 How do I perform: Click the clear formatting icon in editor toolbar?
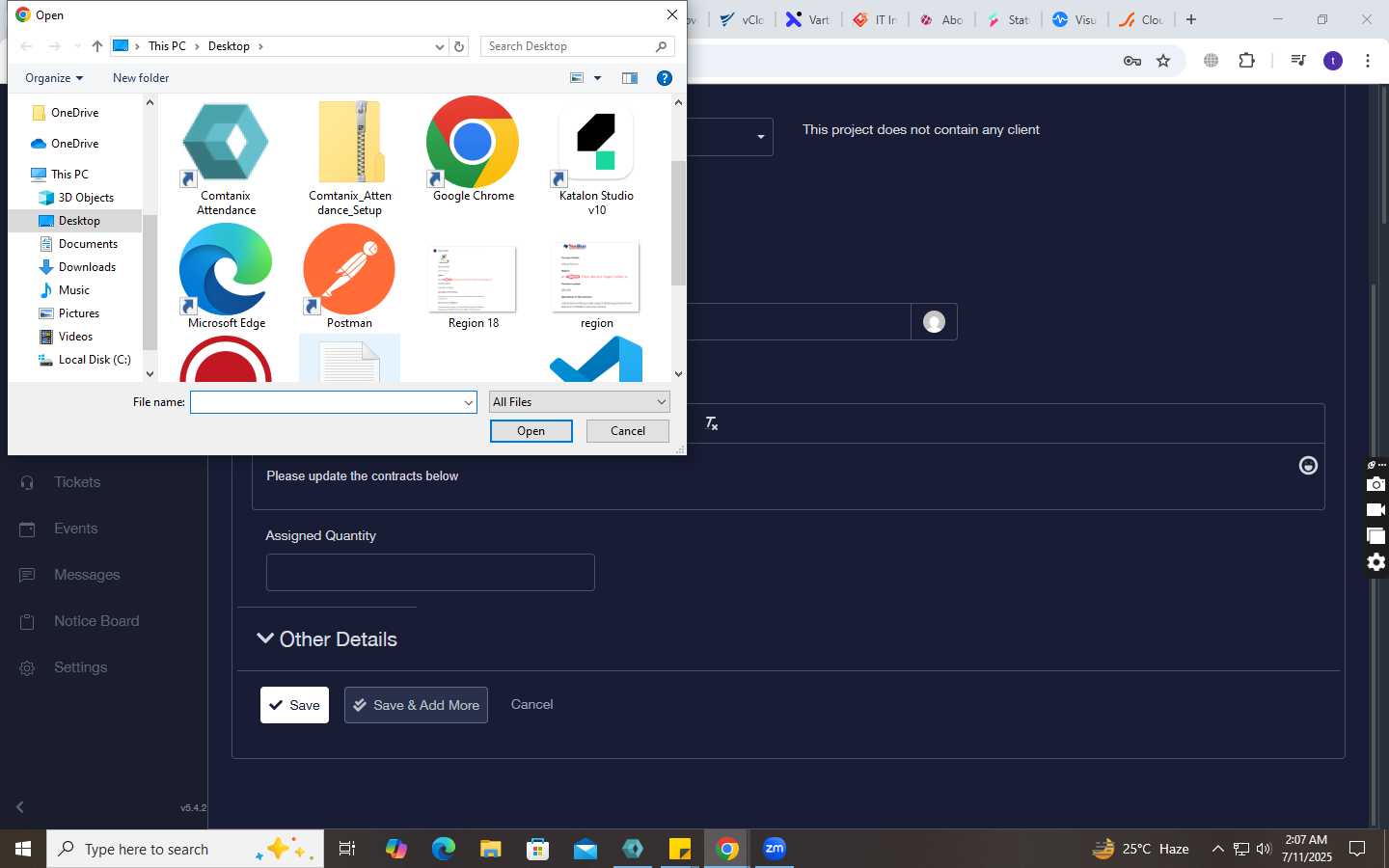click(x=712, y=423)
